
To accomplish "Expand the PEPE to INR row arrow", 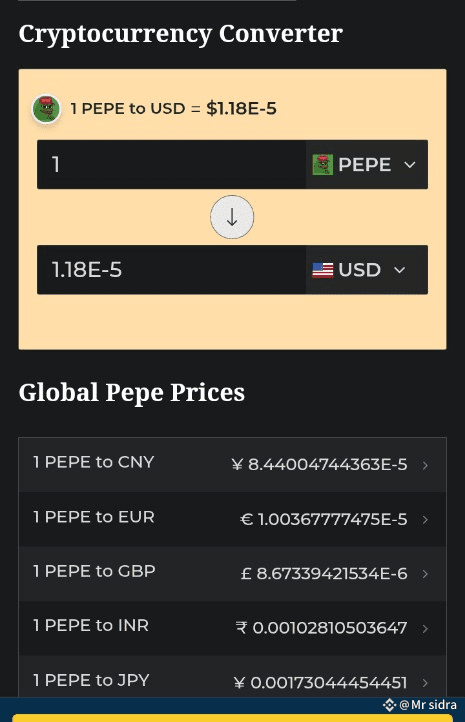I will tap(425, 629).
